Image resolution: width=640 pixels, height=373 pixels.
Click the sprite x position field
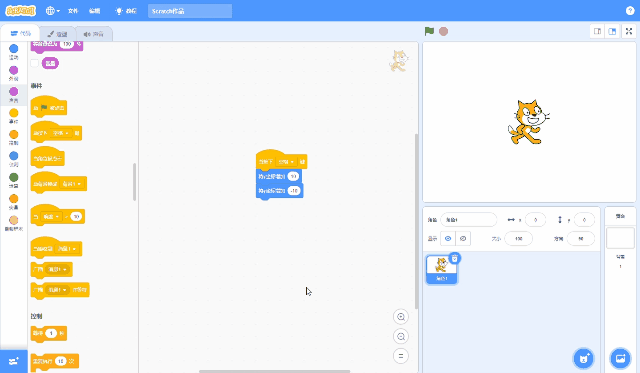coord(535,220)
